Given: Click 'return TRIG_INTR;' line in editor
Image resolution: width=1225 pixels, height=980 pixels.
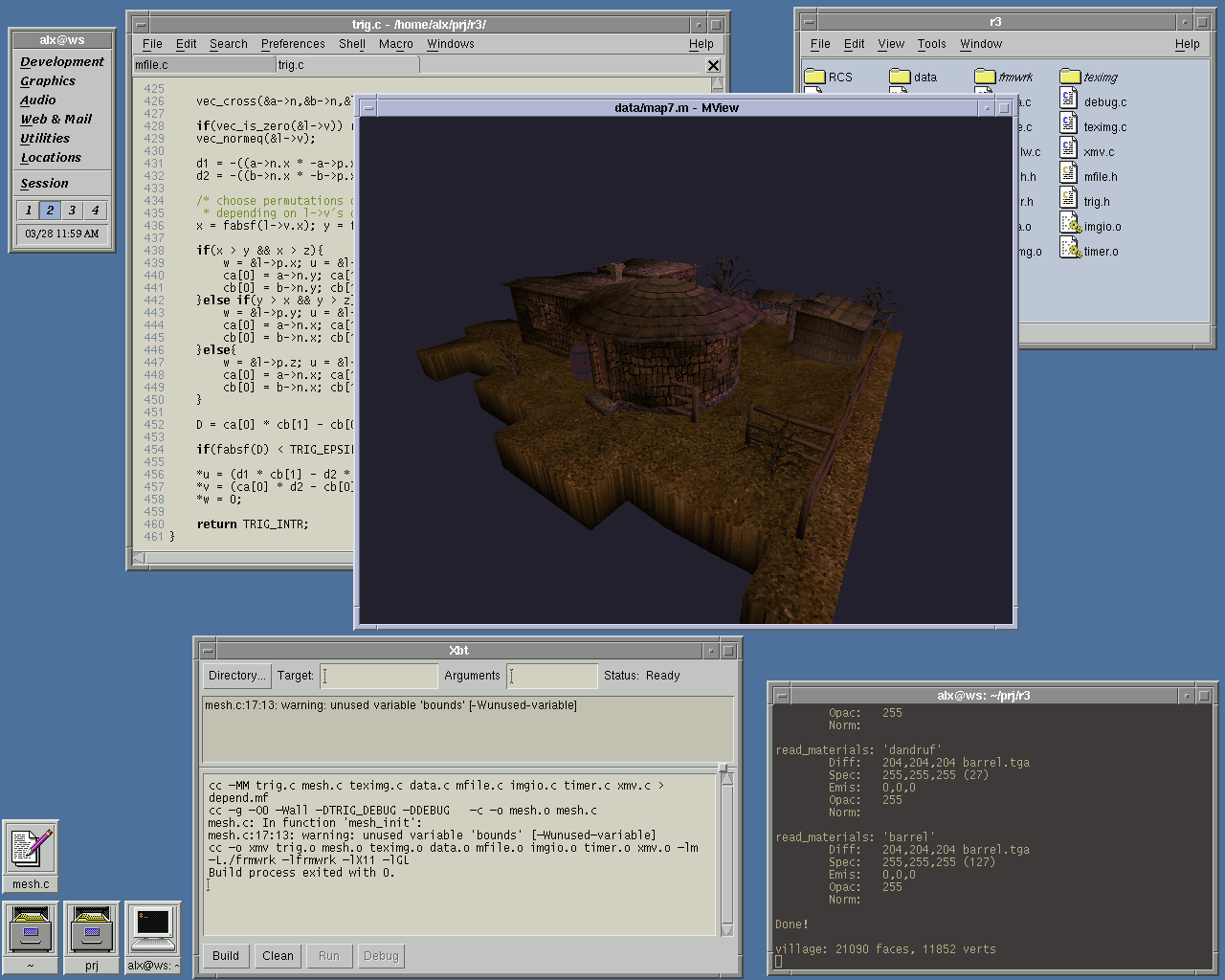Looking at the screenshot, I should (x=253, y=524).
